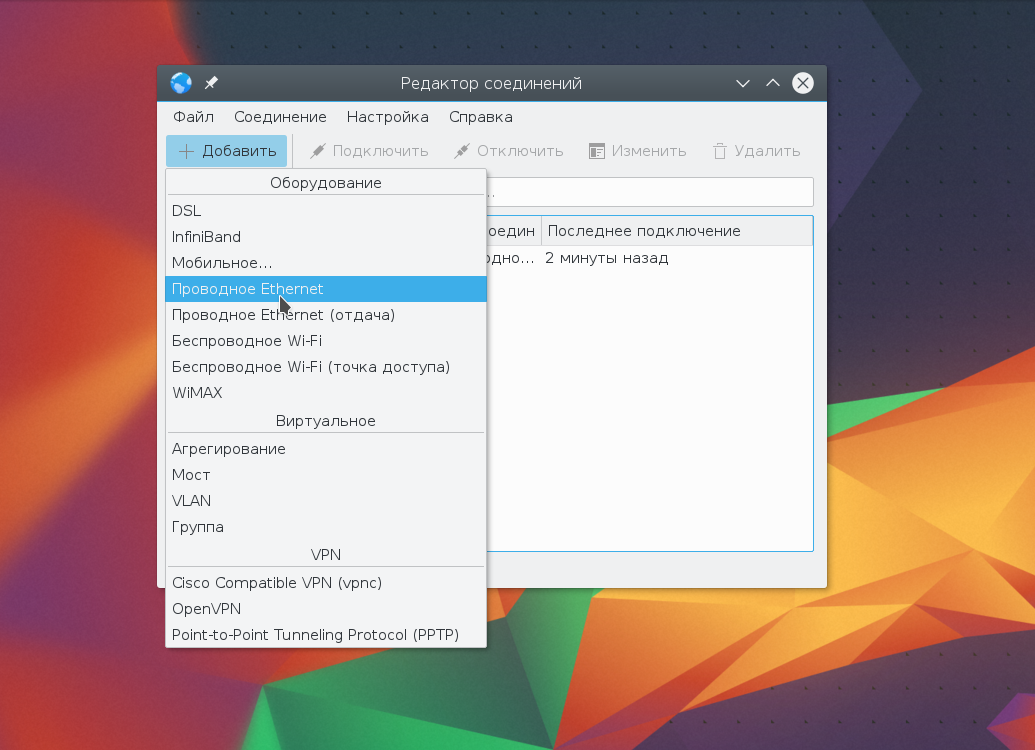The height and width of the screenshot is (750, 1035).
Task: Select DSL from the connection type list
Action: pos(186,211)
